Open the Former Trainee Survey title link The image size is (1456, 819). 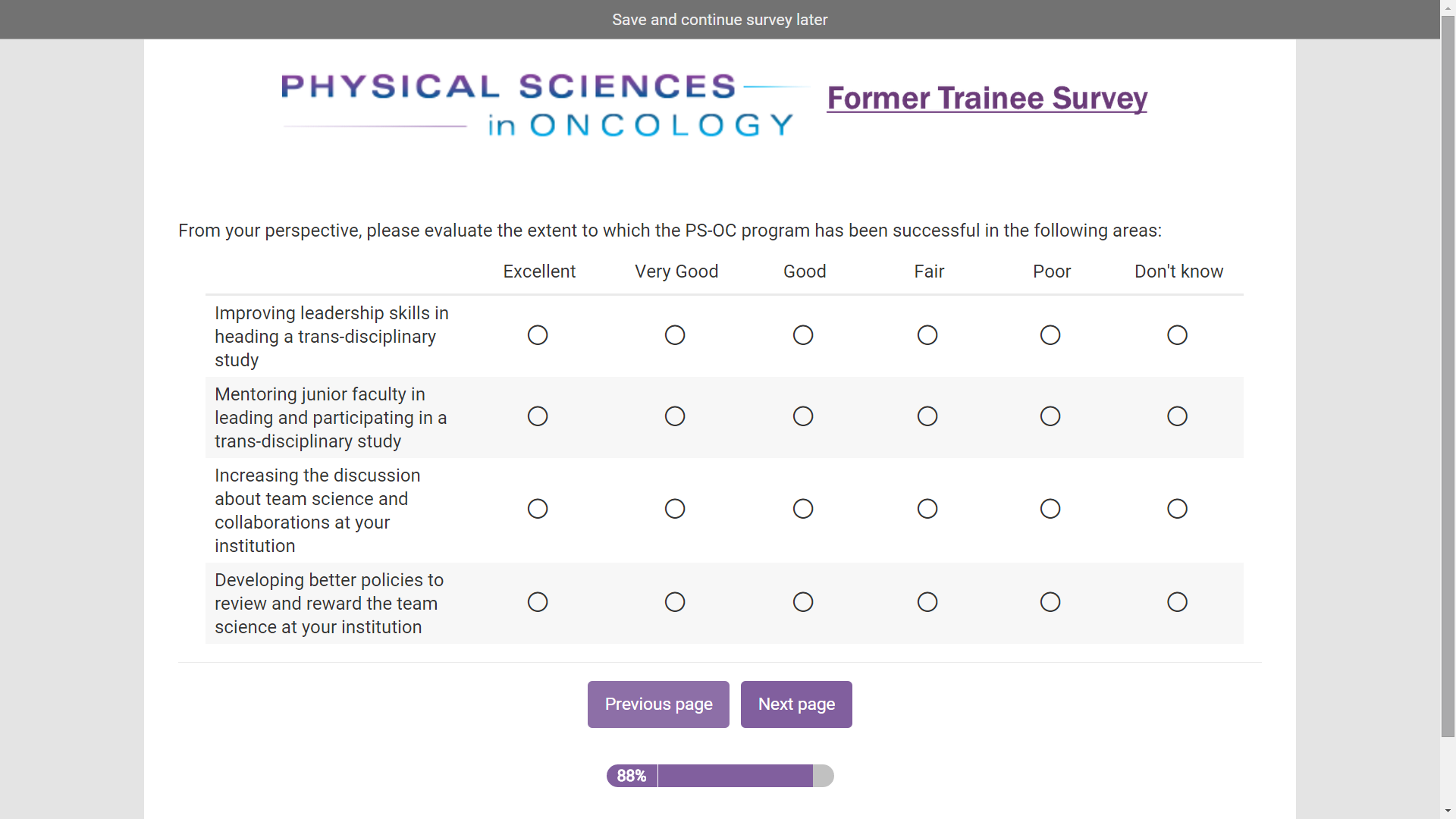point(987,99)
